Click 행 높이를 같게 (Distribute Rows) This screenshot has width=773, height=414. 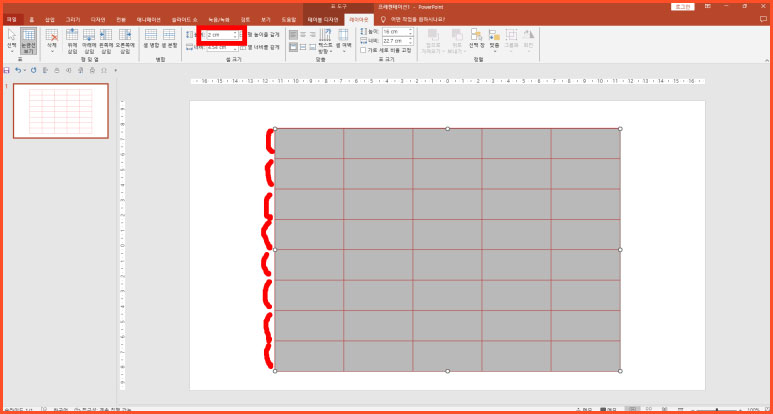(260, 35)
